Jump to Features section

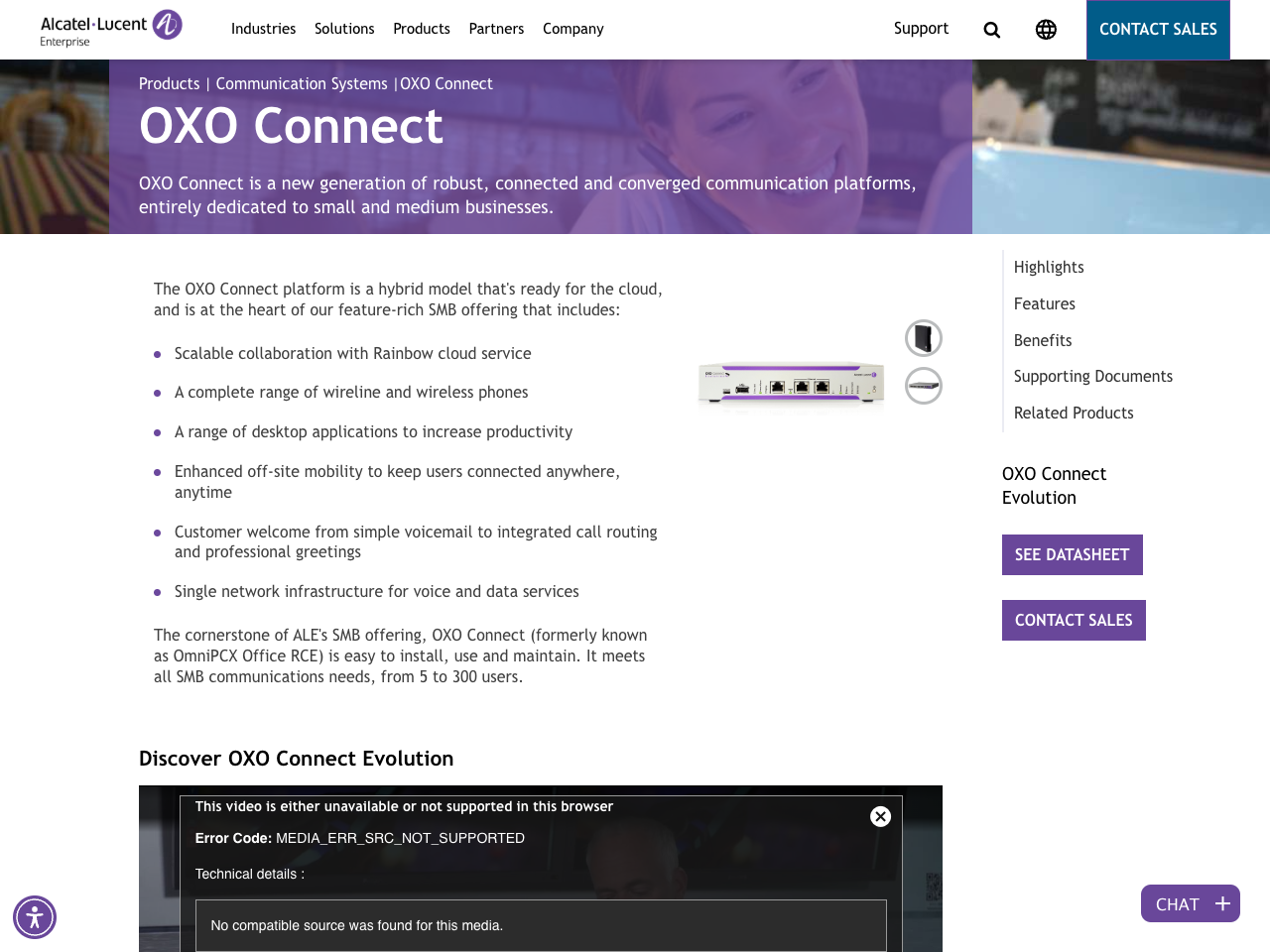point(1045,303)
